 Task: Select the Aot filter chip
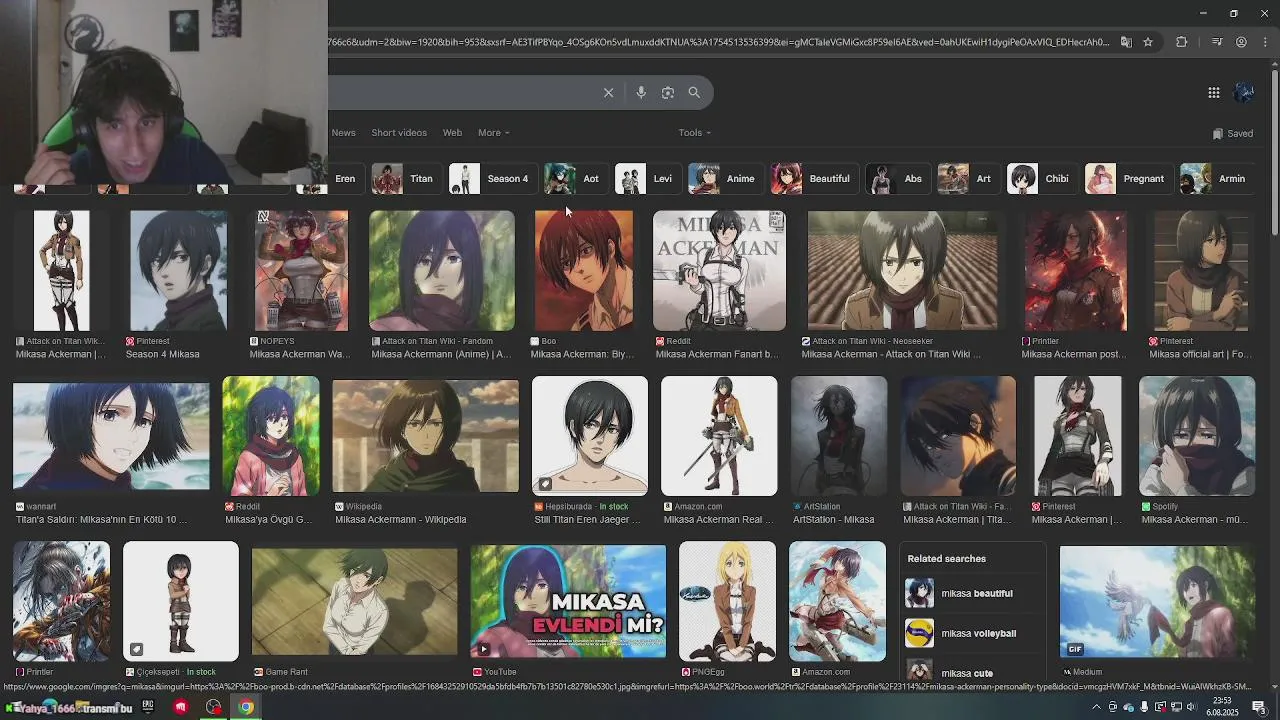tap(574, 179)
